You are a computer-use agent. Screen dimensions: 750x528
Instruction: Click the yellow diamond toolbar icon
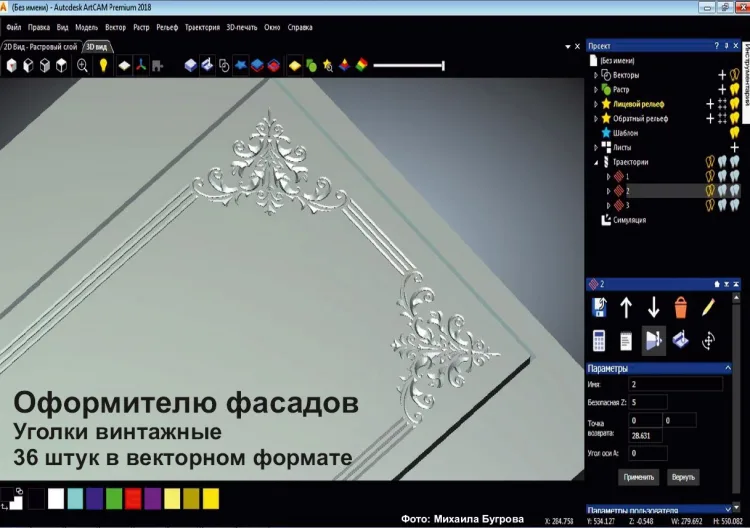(x=295, y=66)
